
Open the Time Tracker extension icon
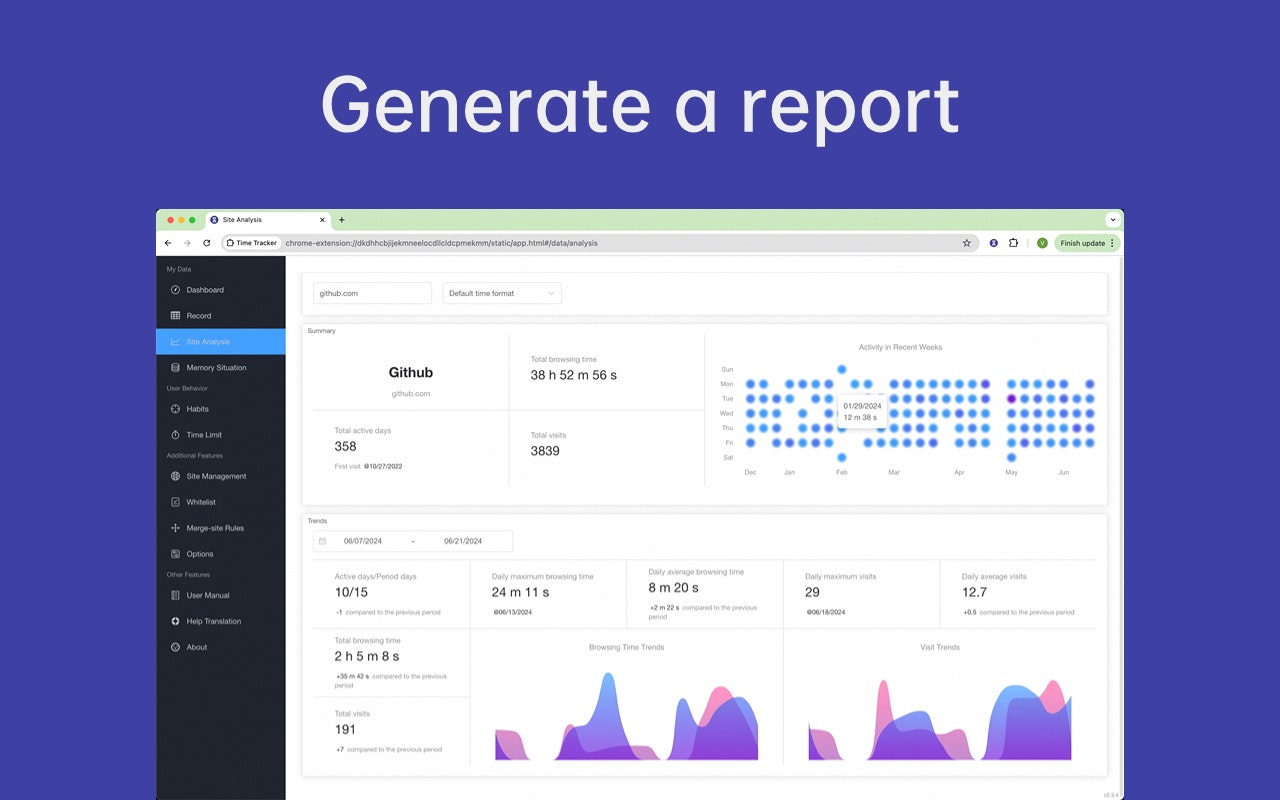[x=251, y=243]
